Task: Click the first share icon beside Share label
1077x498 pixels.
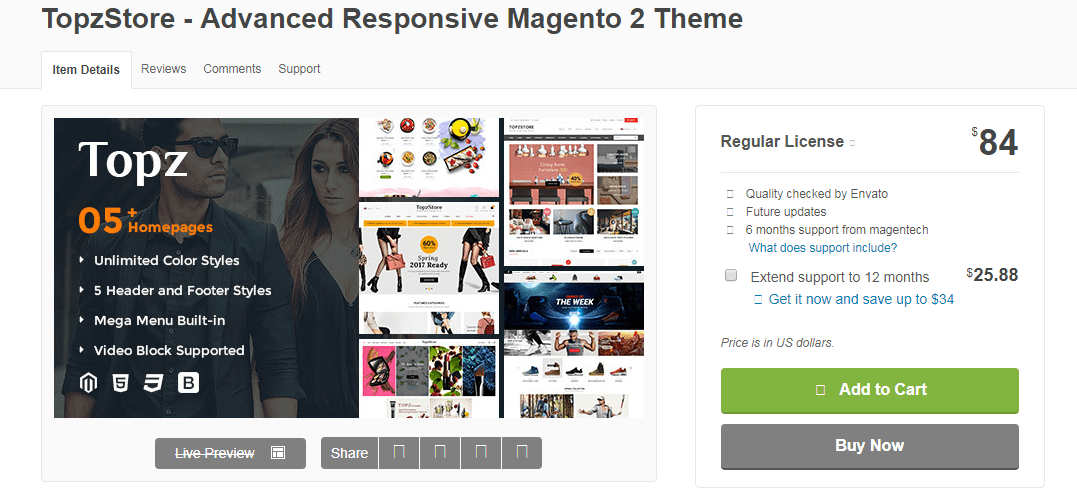Action: [399, 453]
